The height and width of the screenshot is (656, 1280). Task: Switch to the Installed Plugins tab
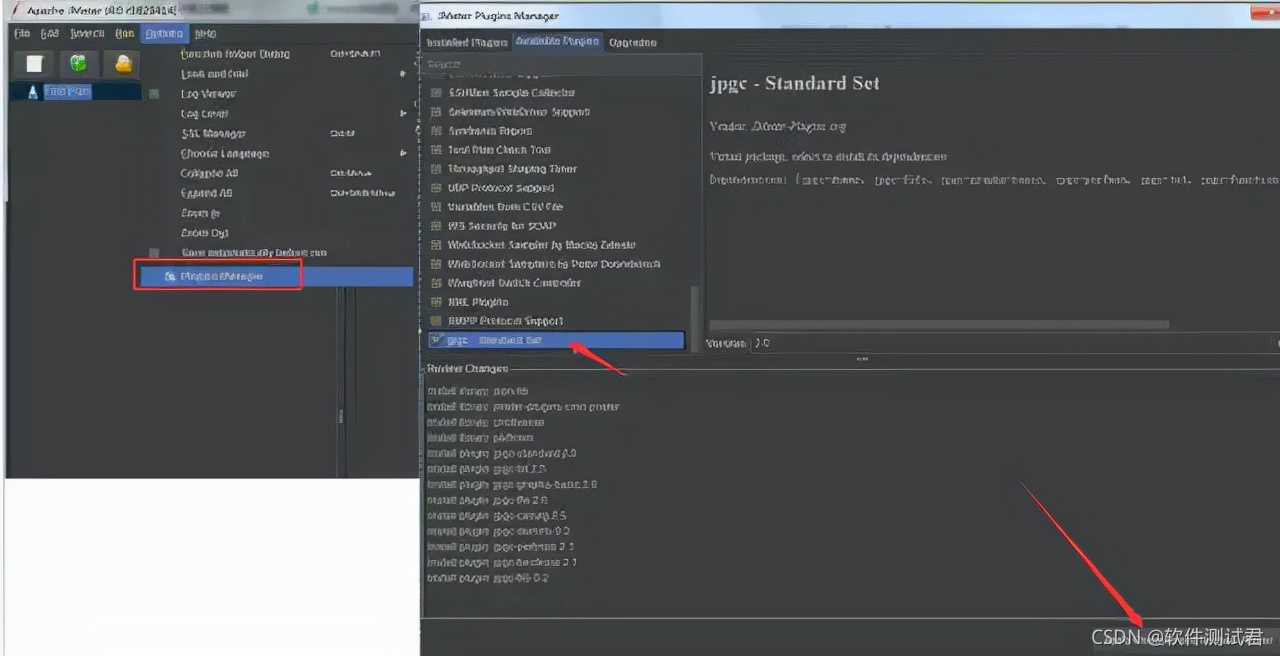click(466, 42)
